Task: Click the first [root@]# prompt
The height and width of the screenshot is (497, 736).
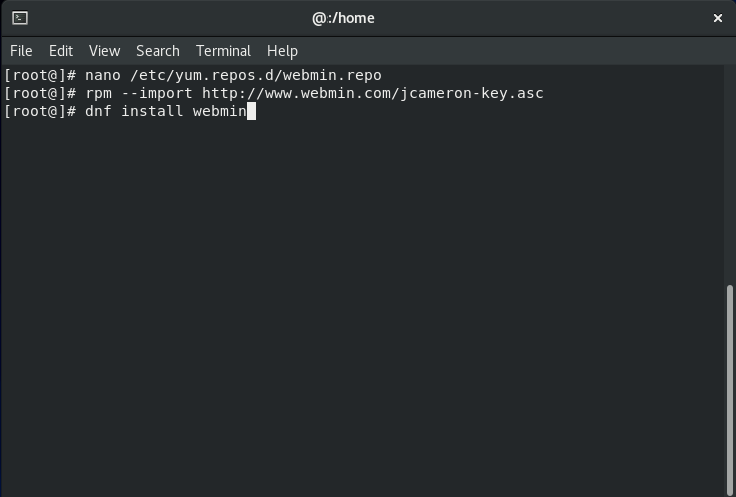Action: pos(40,75)
